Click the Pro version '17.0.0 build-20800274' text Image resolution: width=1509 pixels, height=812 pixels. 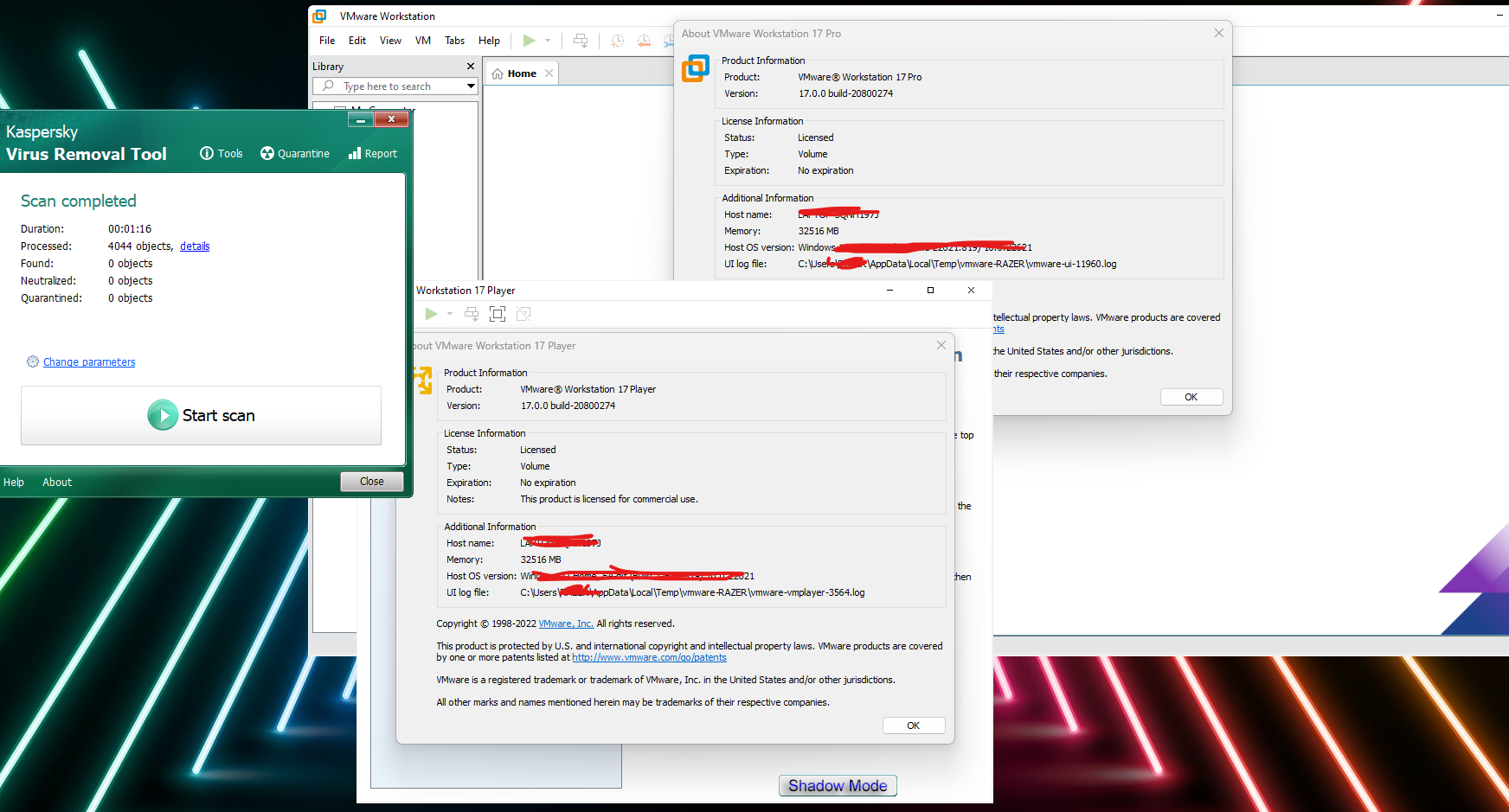pyautogui.click(x=845, y=93)
